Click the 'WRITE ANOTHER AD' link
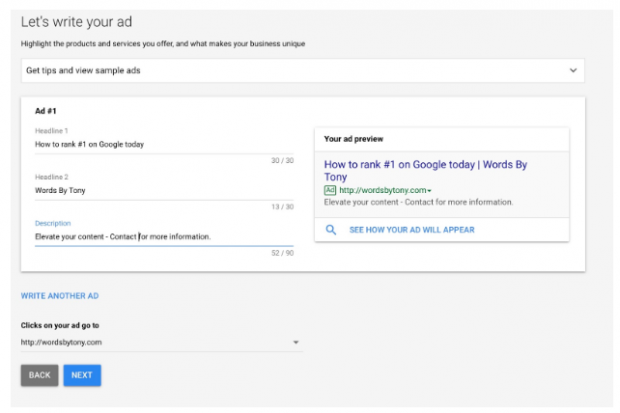Screen dimensions: 620x413 (x=60, y=296)
